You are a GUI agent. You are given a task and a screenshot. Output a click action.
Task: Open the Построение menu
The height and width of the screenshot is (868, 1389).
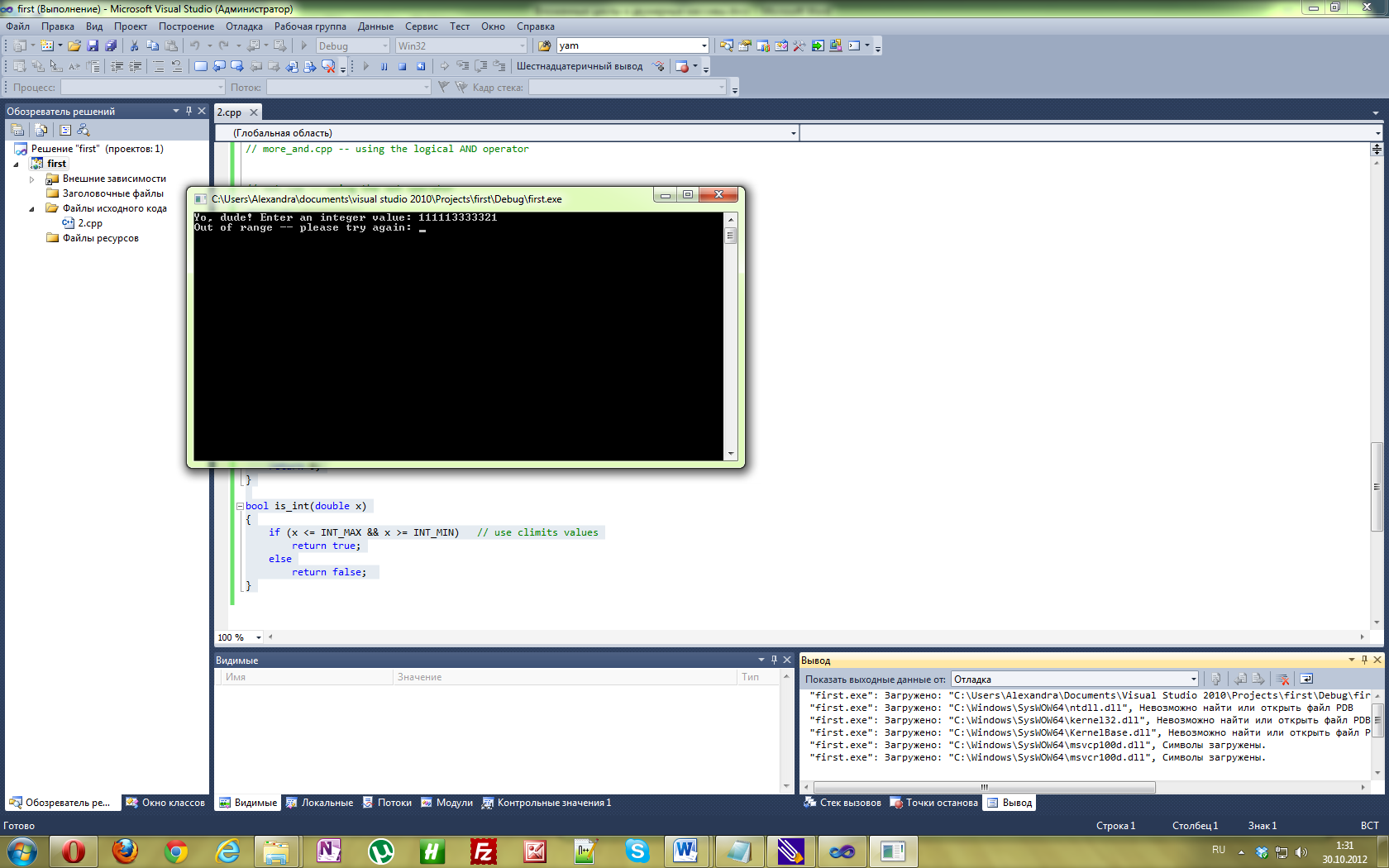(x=186, y=26)
